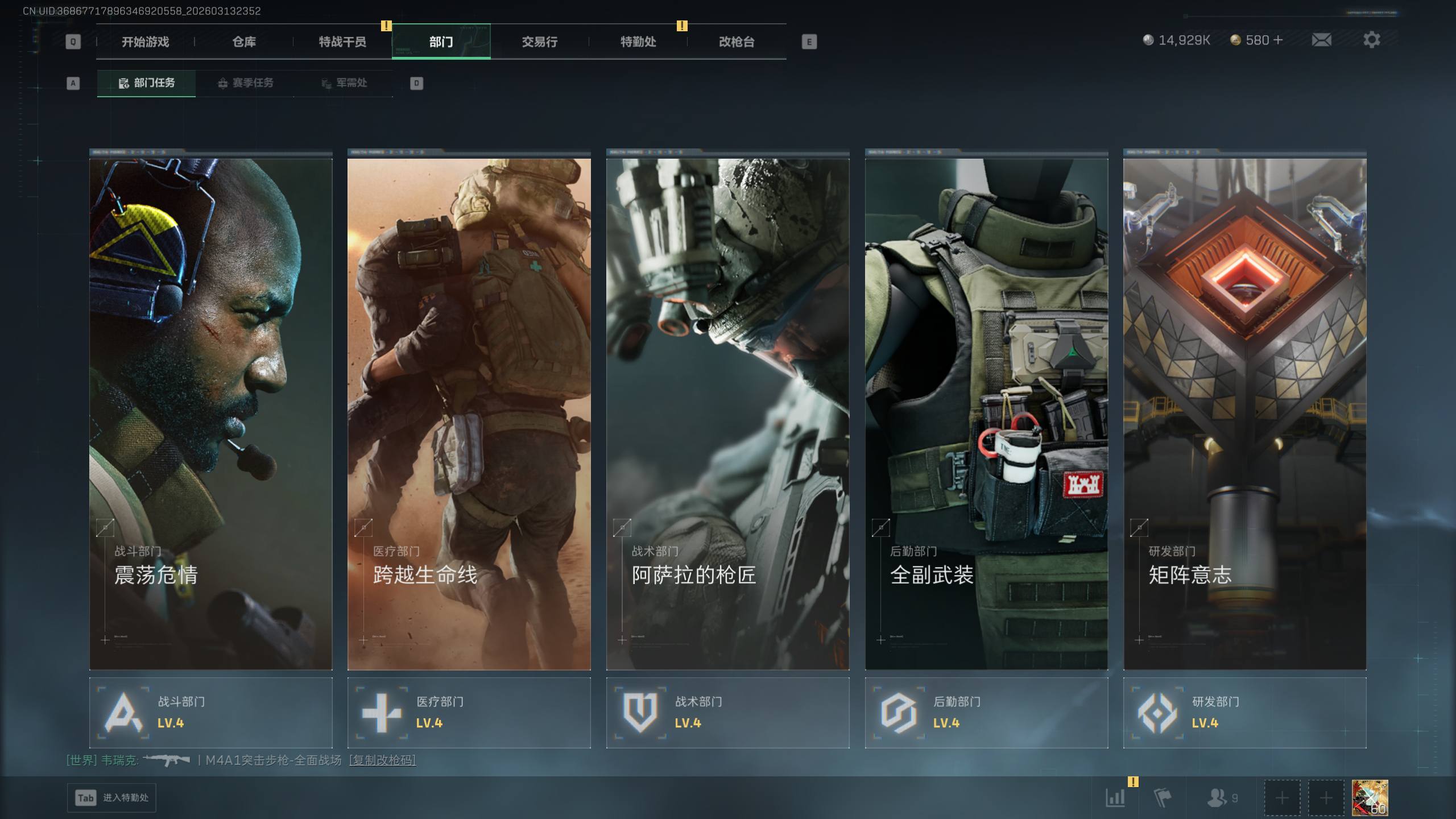Click the 复制改枪码 link in chat
The height and width of the screenshot is (819, 1456).
pos(382,760)
